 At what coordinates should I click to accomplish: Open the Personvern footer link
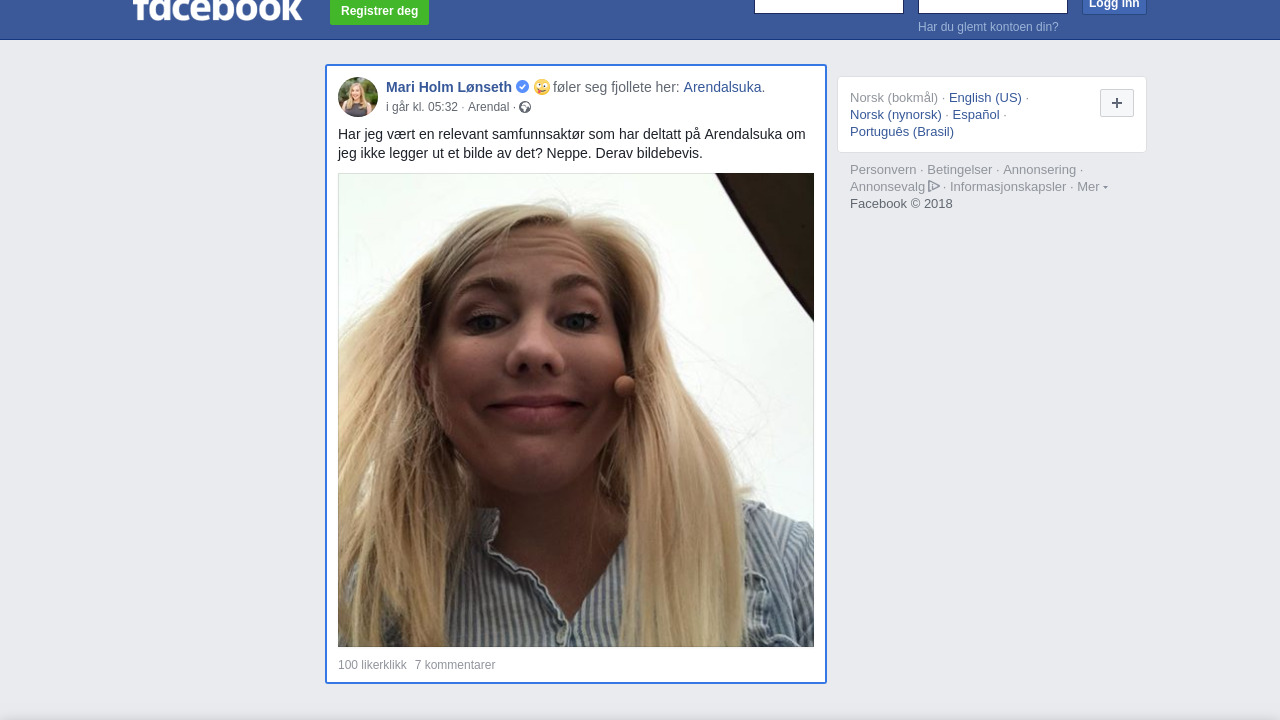click(x=883, y=170)
